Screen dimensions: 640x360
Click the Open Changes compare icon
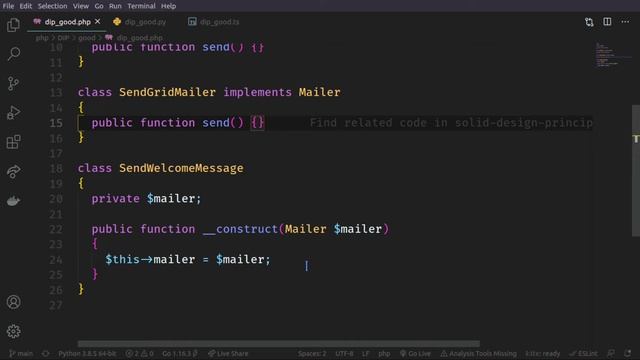[589, 22]
